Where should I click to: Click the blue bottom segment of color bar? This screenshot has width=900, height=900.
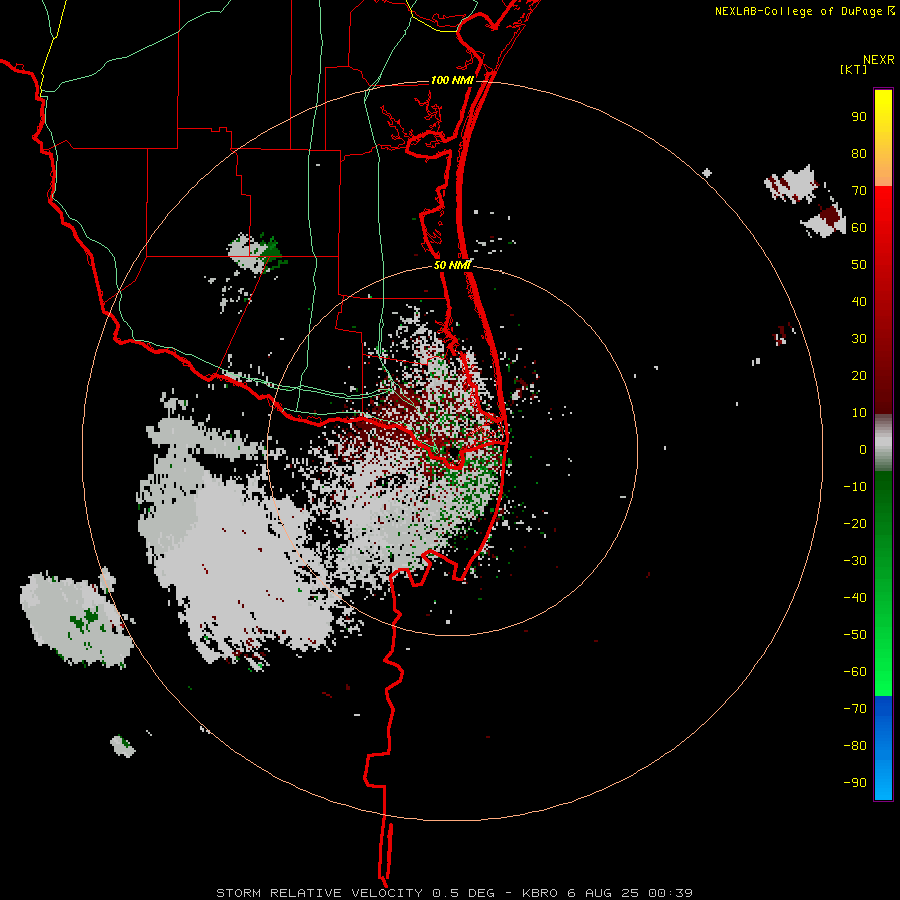pos(883,748)
